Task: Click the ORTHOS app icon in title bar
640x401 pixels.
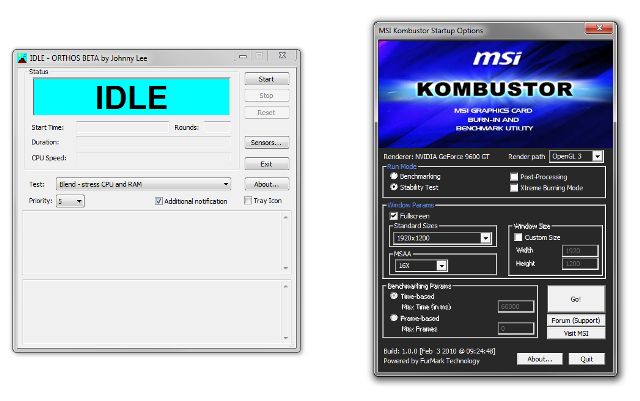Action: pos(22,58)
